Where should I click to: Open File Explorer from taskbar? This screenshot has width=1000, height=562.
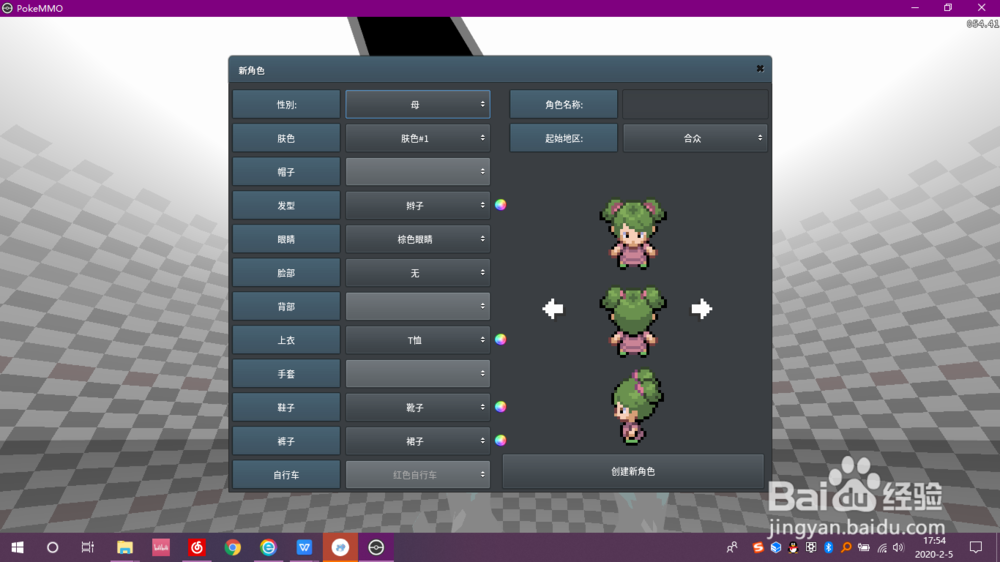[x=124, y=547]
